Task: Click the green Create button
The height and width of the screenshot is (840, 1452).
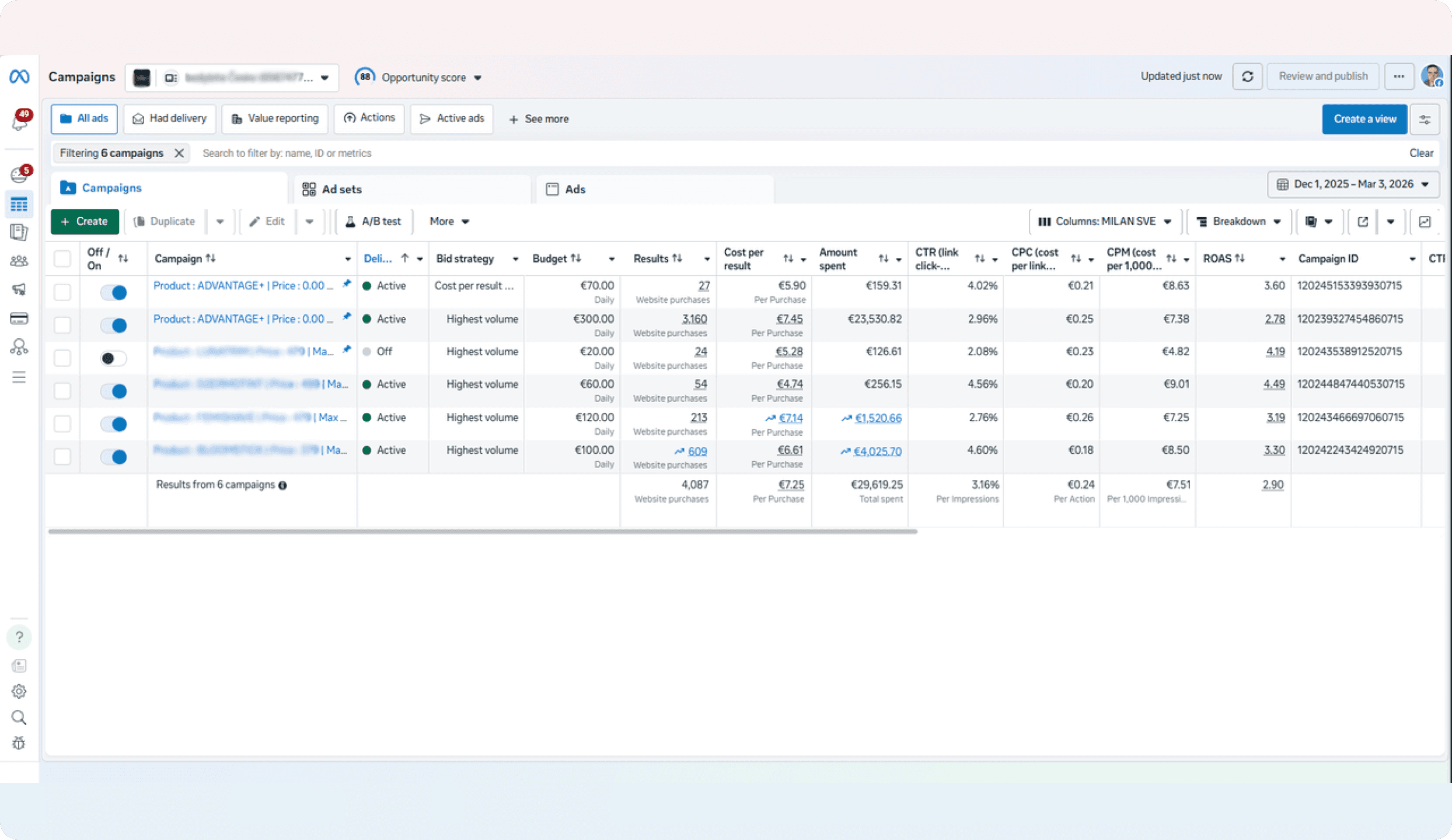Action: 85,222
